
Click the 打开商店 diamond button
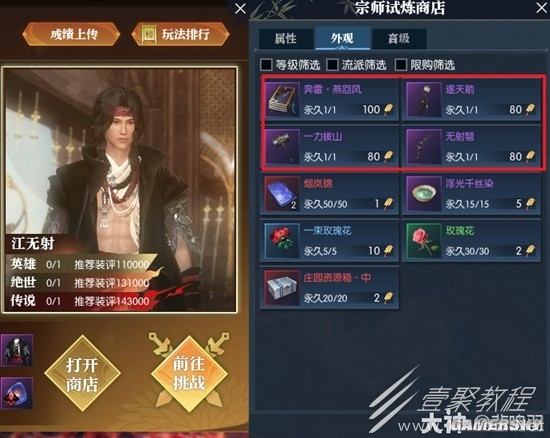point(82,373)
